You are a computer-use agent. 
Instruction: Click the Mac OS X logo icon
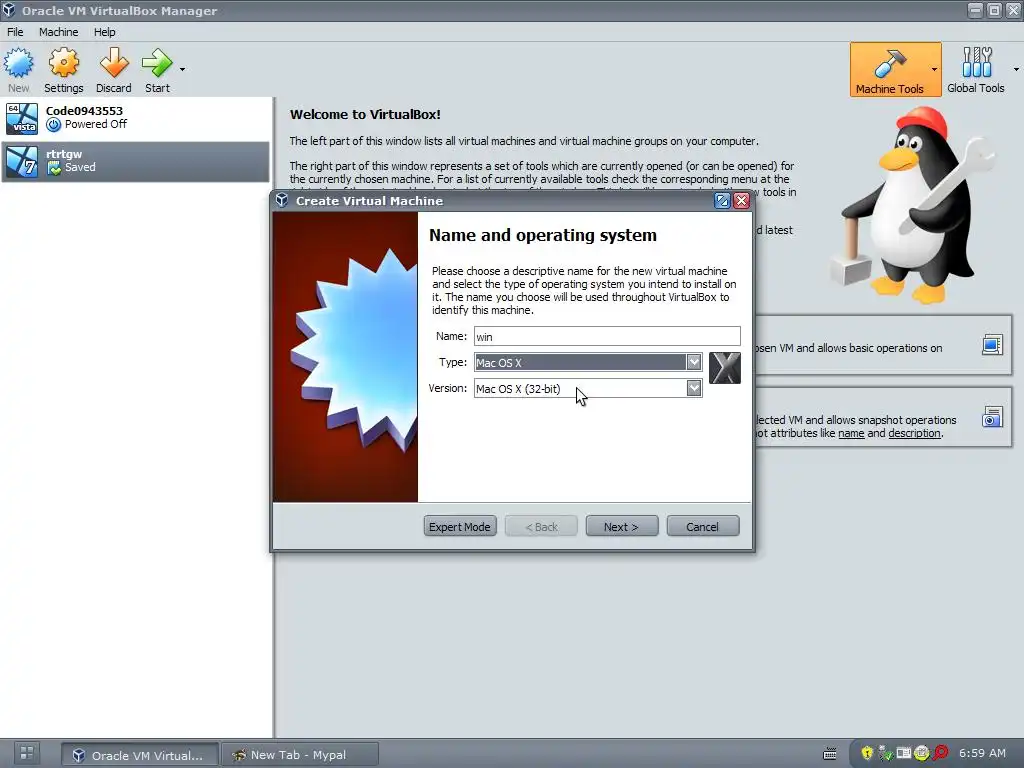point(725,368)
